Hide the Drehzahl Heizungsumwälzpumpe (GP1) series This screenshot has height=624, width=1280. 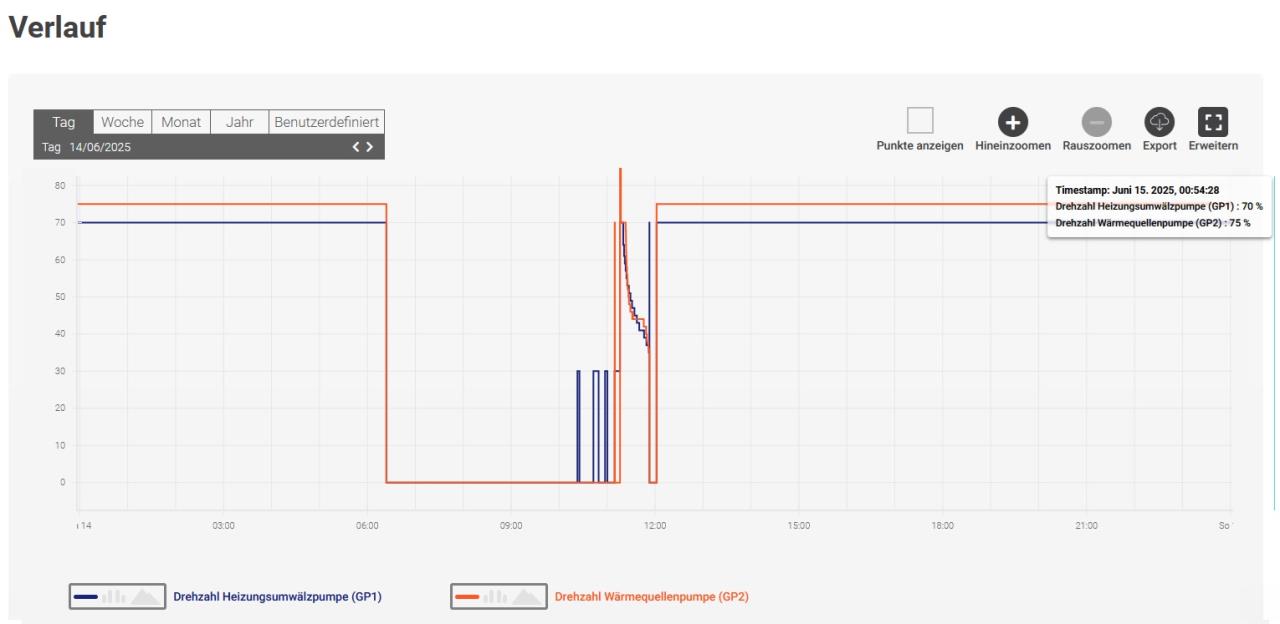coord(277,597)
